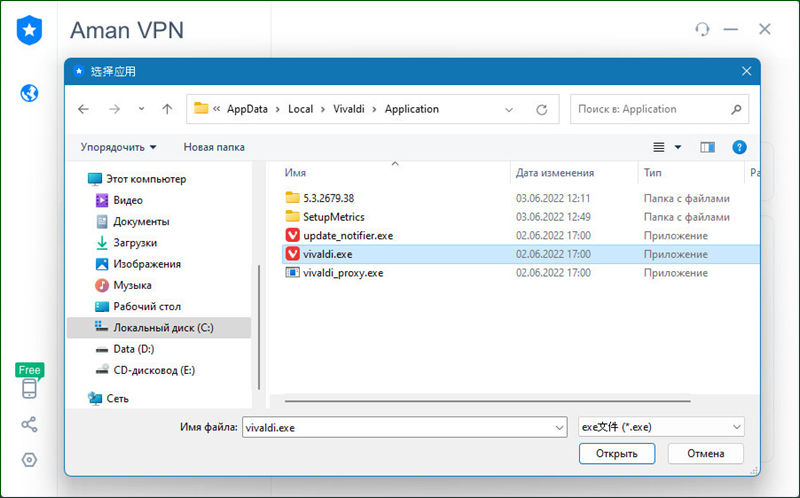
Task: Select CD-дисковод (E:) in the tree
Action: pyautogui.click(x=154, y=370)
